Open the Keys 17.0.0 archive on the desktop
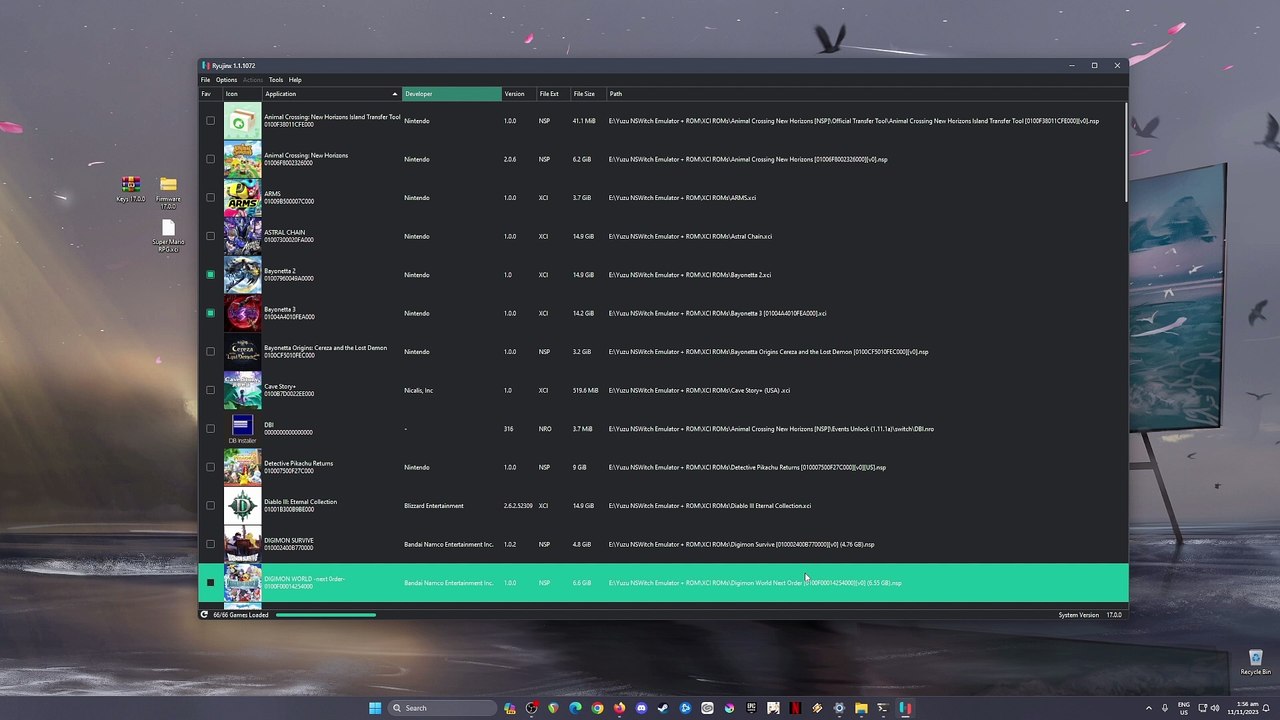 [x=130, y=189]
